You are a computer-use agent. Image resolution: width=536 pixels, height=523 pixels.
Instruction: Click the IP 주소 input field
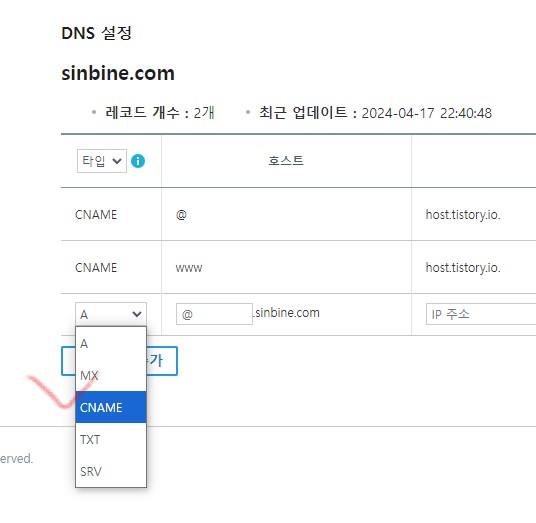coord(481,314)
